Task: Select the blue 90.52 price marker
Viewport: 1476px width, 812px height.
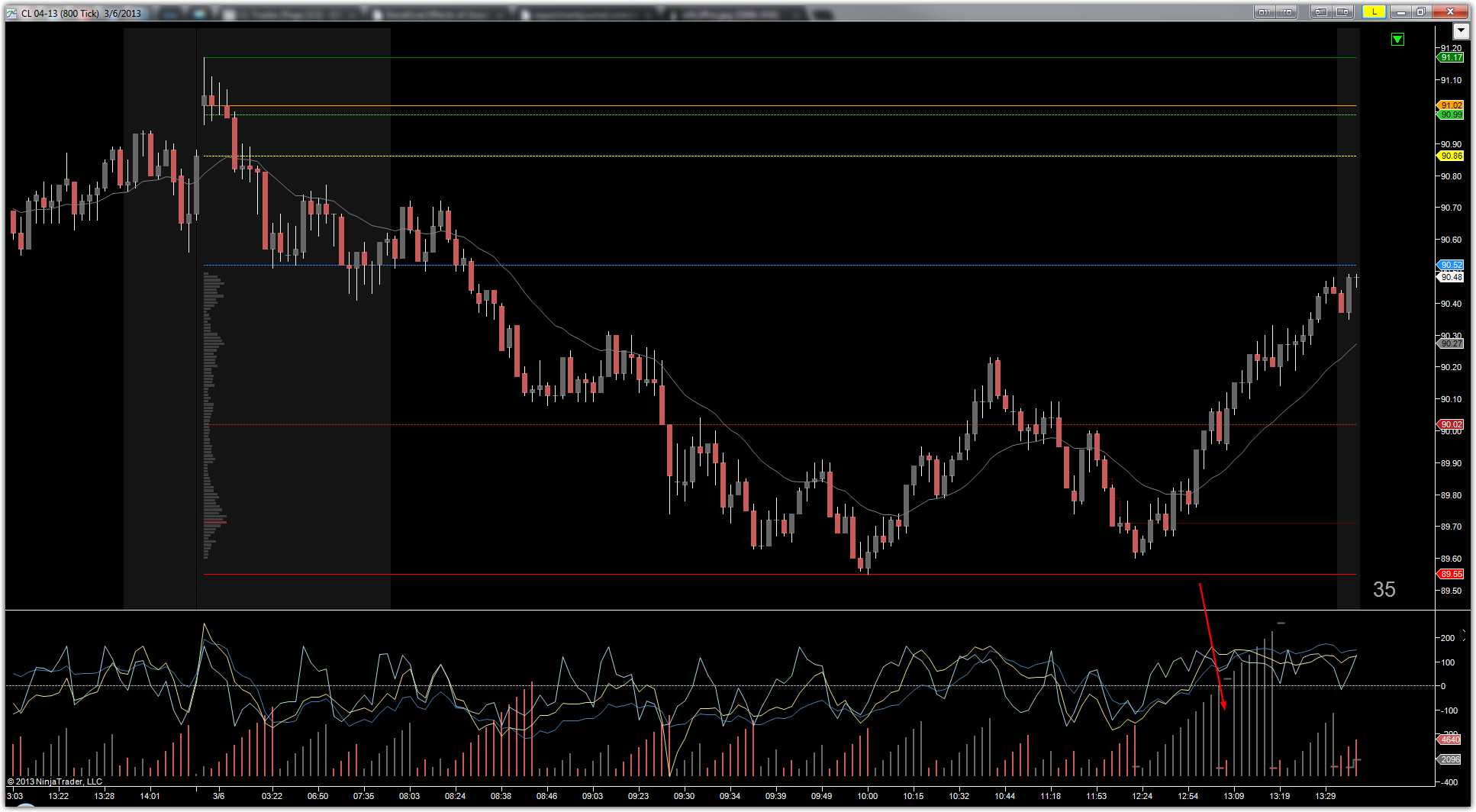Action: point(1452,265)
